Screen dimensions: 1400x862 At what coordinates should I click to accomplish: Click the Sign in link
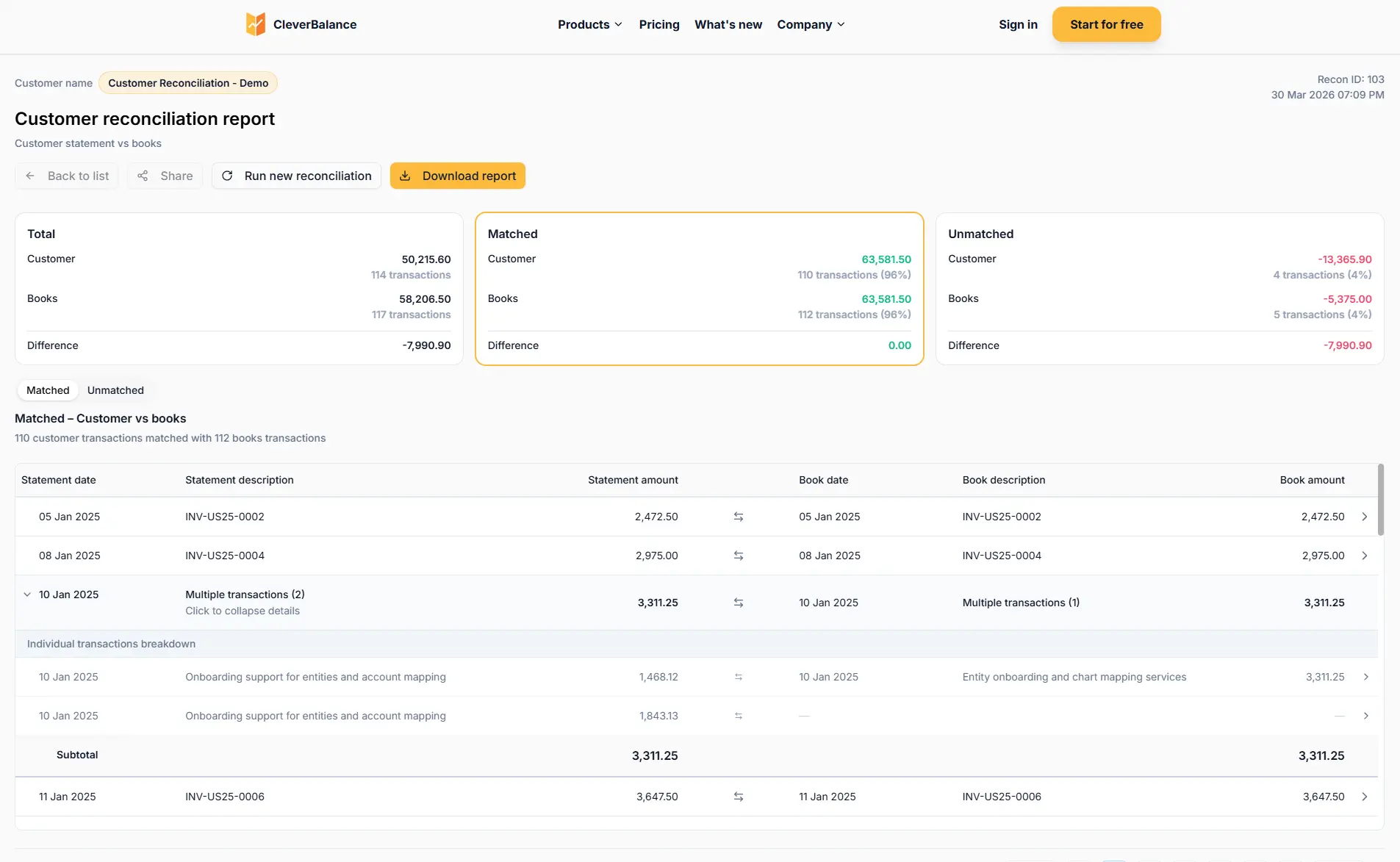click(1018, 24)
